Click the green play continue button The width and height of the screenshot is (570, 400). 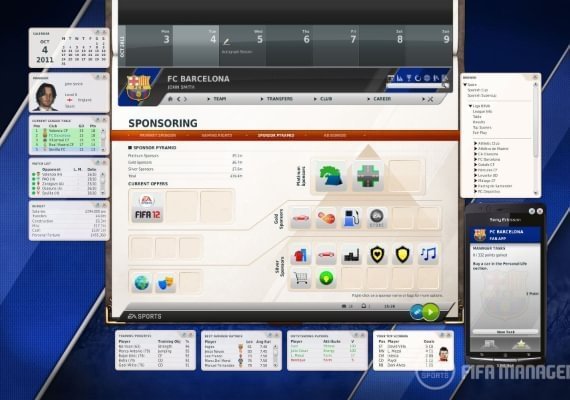click(431, 312)
